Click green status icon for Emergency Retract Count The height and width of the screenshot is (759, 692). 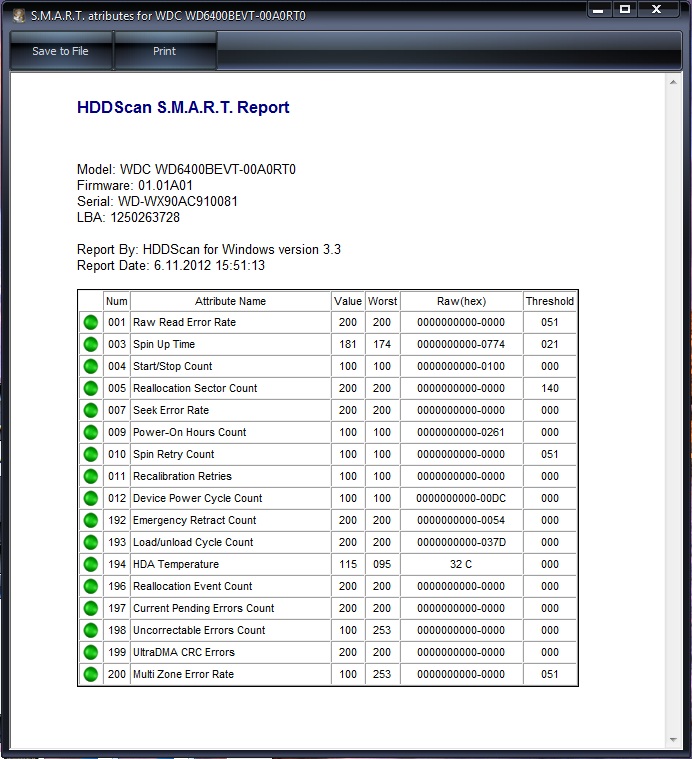click(x=90, y=520)
